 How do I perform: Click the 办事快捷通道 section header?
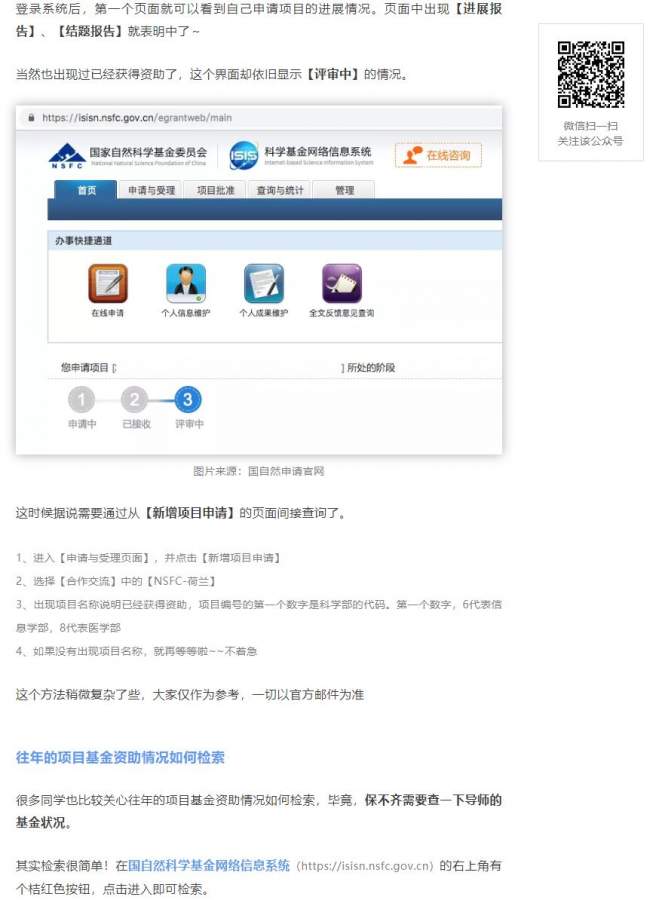[x=83, y=240]
